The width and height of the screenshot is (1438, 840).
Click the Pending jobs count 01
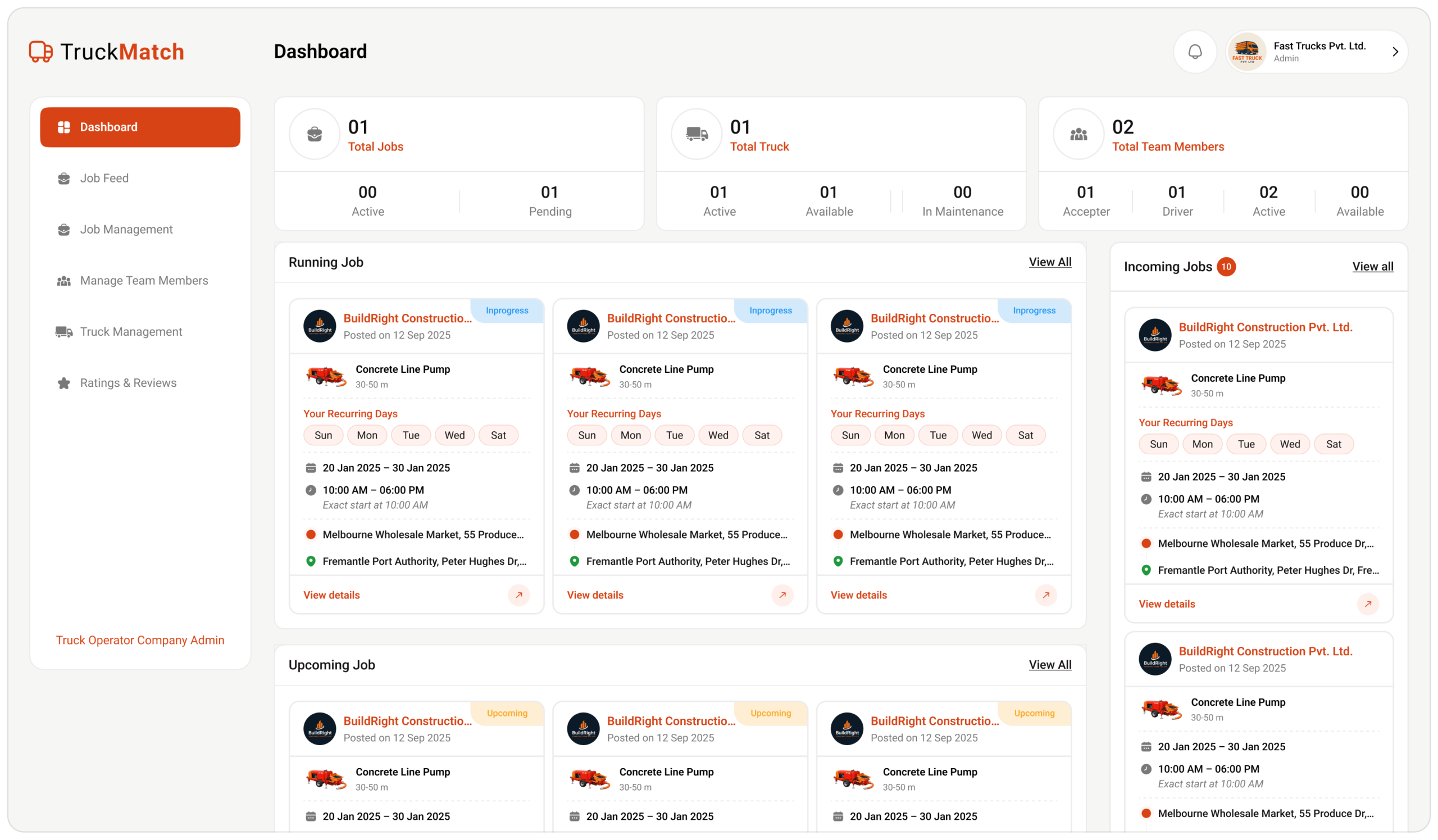click(x=549, y=193)
